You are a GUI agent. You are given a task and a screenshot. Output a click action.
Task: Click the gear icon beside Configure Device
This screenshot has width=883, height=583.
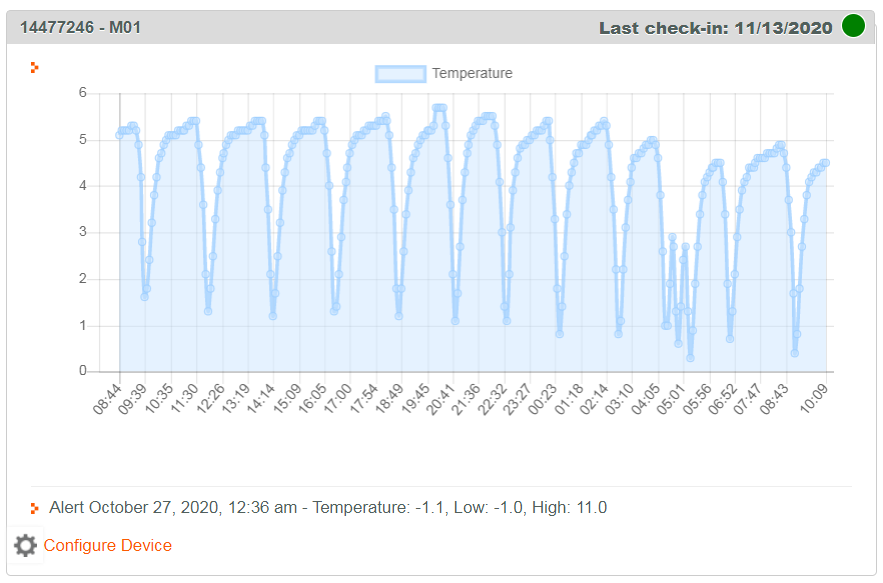point(25,546)
